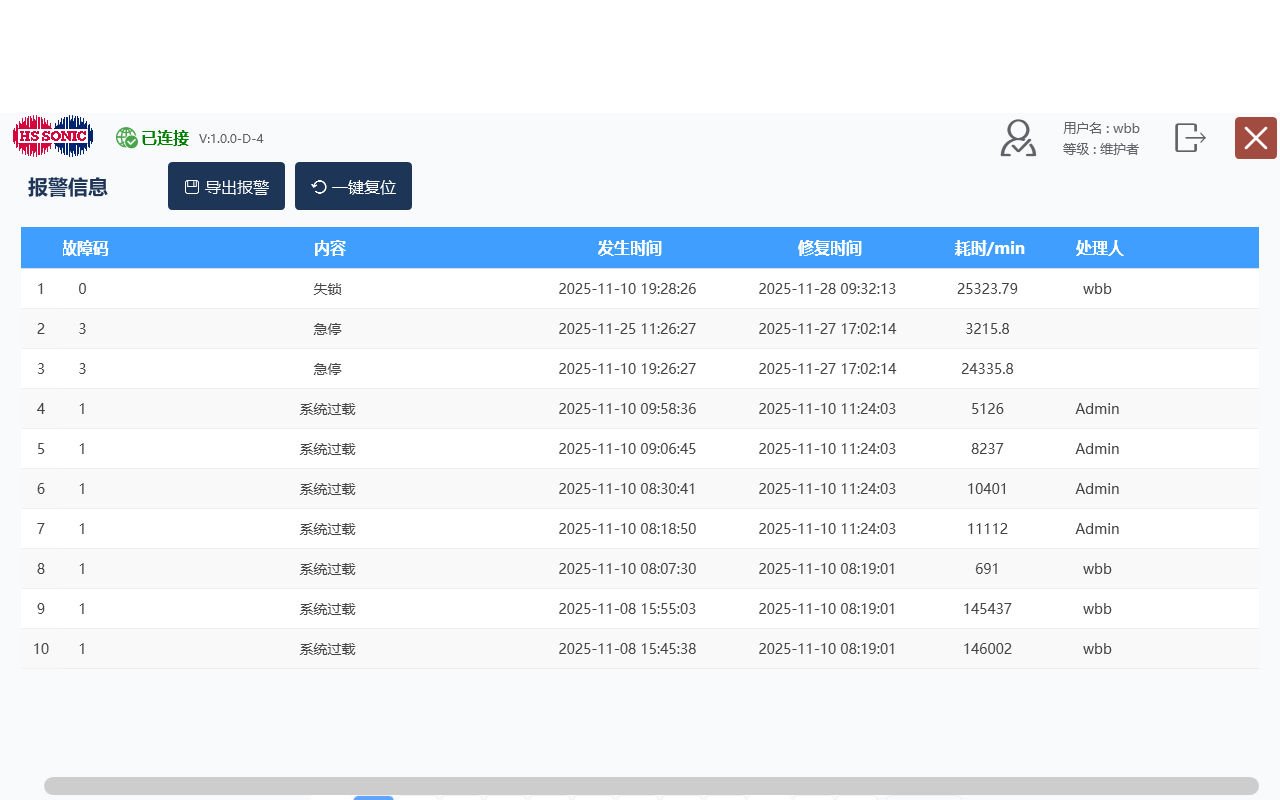Click the username wbb label
Viewport: 1280px width, 800px height.
pyautogui.click(x=1101, y=128)
